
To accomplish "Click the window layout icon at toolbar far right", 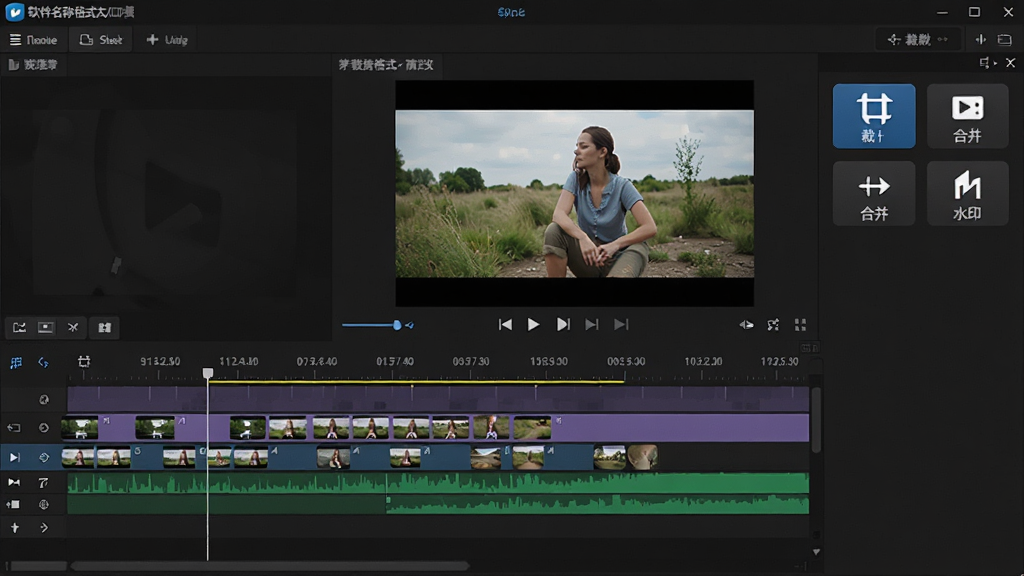I will pyautogui.click(x=1004, y=40).
